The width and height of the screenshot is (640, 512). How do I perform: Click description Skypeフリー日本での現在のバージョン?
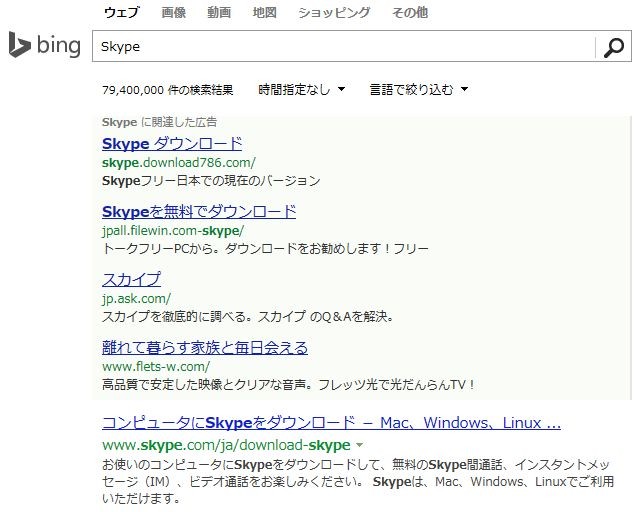[211, 180]
